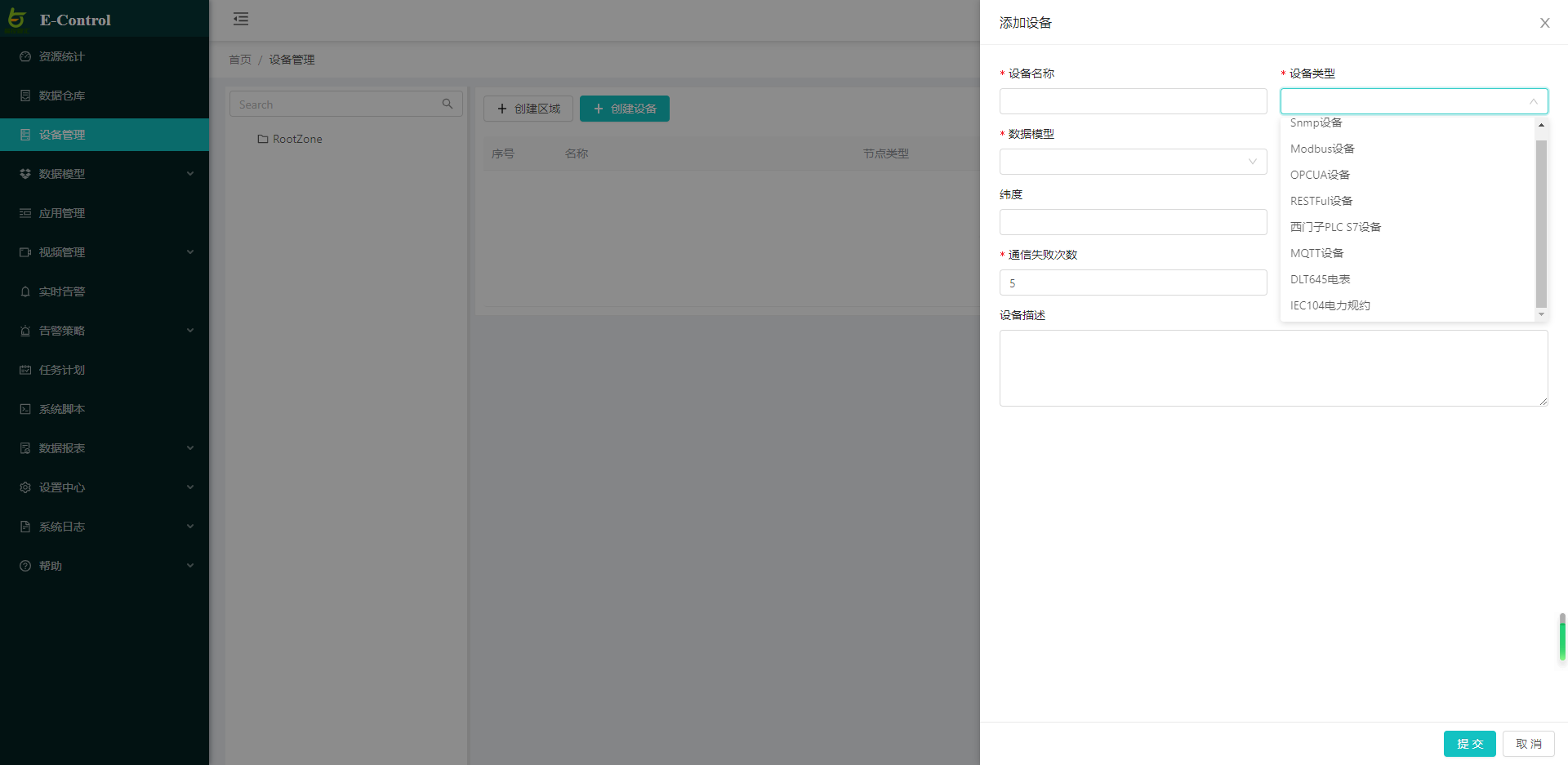Click the 设备描述 text area
This screenshot has height=765, width=1568.
click(1273, 368)
